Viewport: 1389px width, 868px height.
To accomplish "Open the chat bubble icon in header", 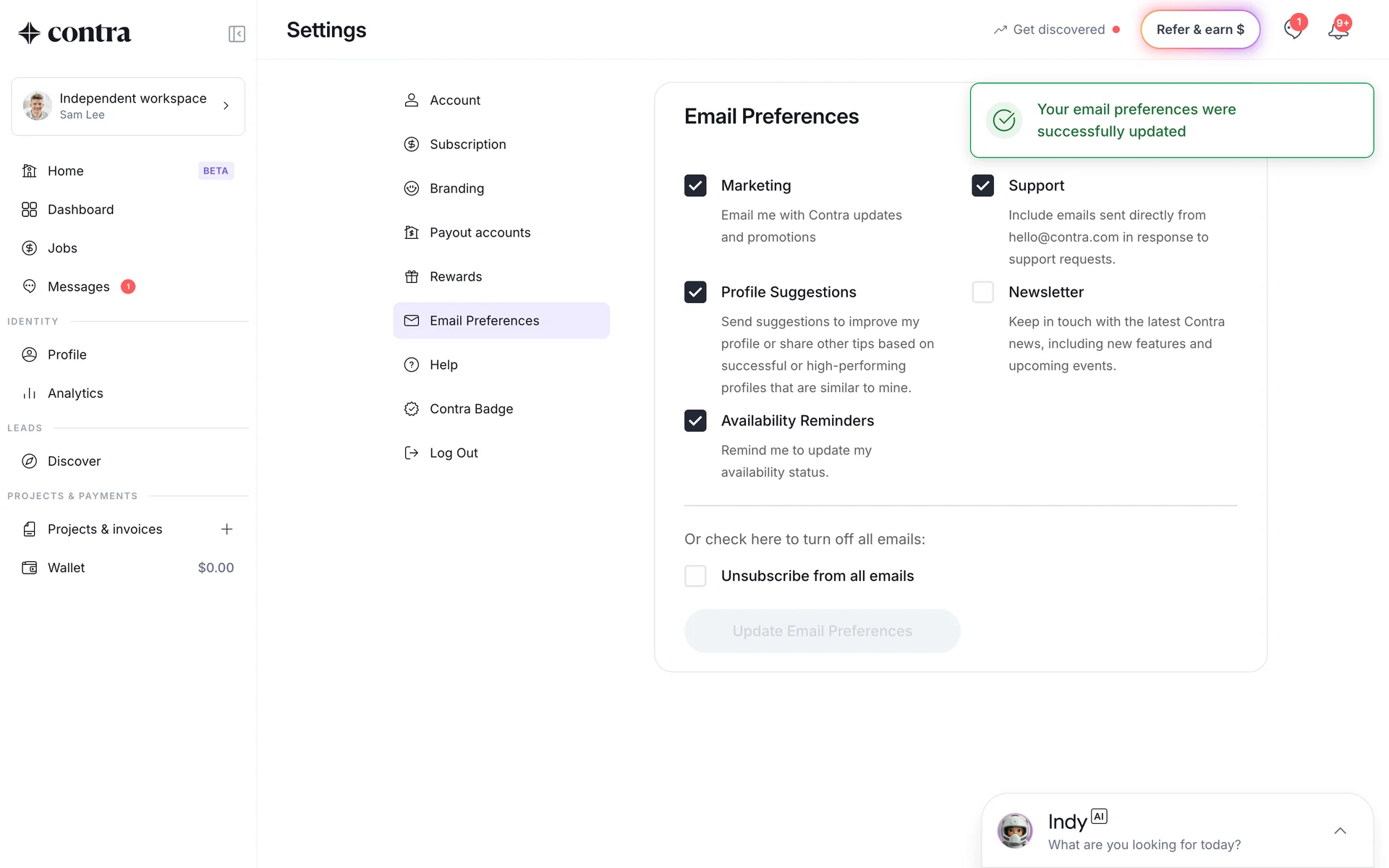I will coord(1293,30).
